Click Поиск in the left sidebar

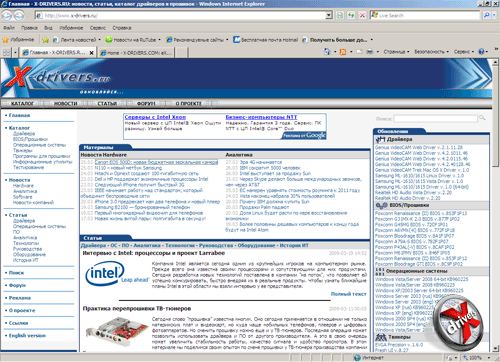click(x=16, y=273)
